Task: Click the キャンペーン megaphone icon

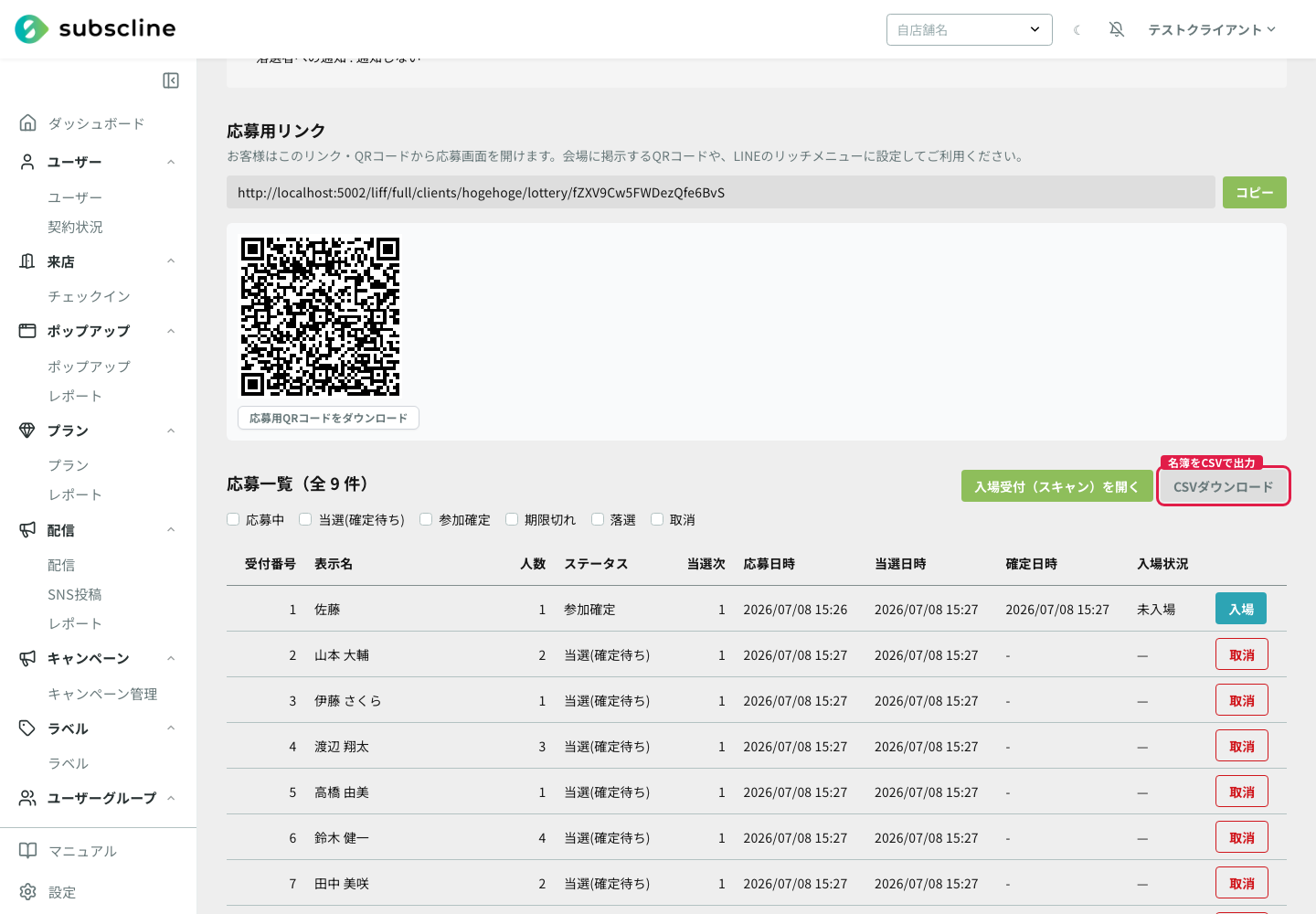Action: pos(28,658)
